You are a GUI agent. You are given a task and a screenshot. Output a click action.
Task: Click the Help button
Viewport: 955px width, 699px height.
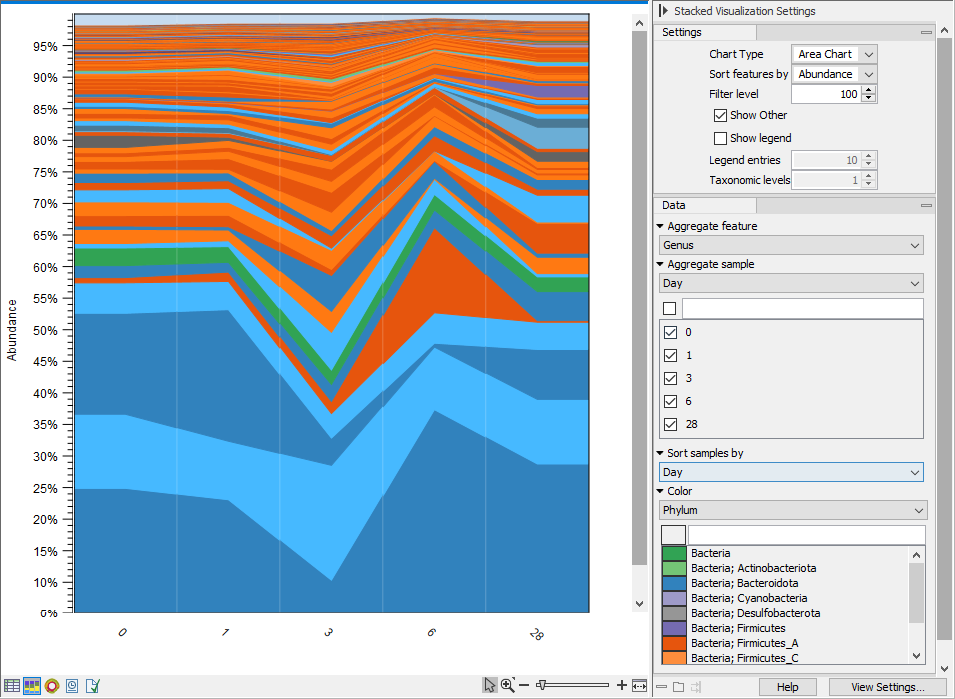tap(788, 687)
